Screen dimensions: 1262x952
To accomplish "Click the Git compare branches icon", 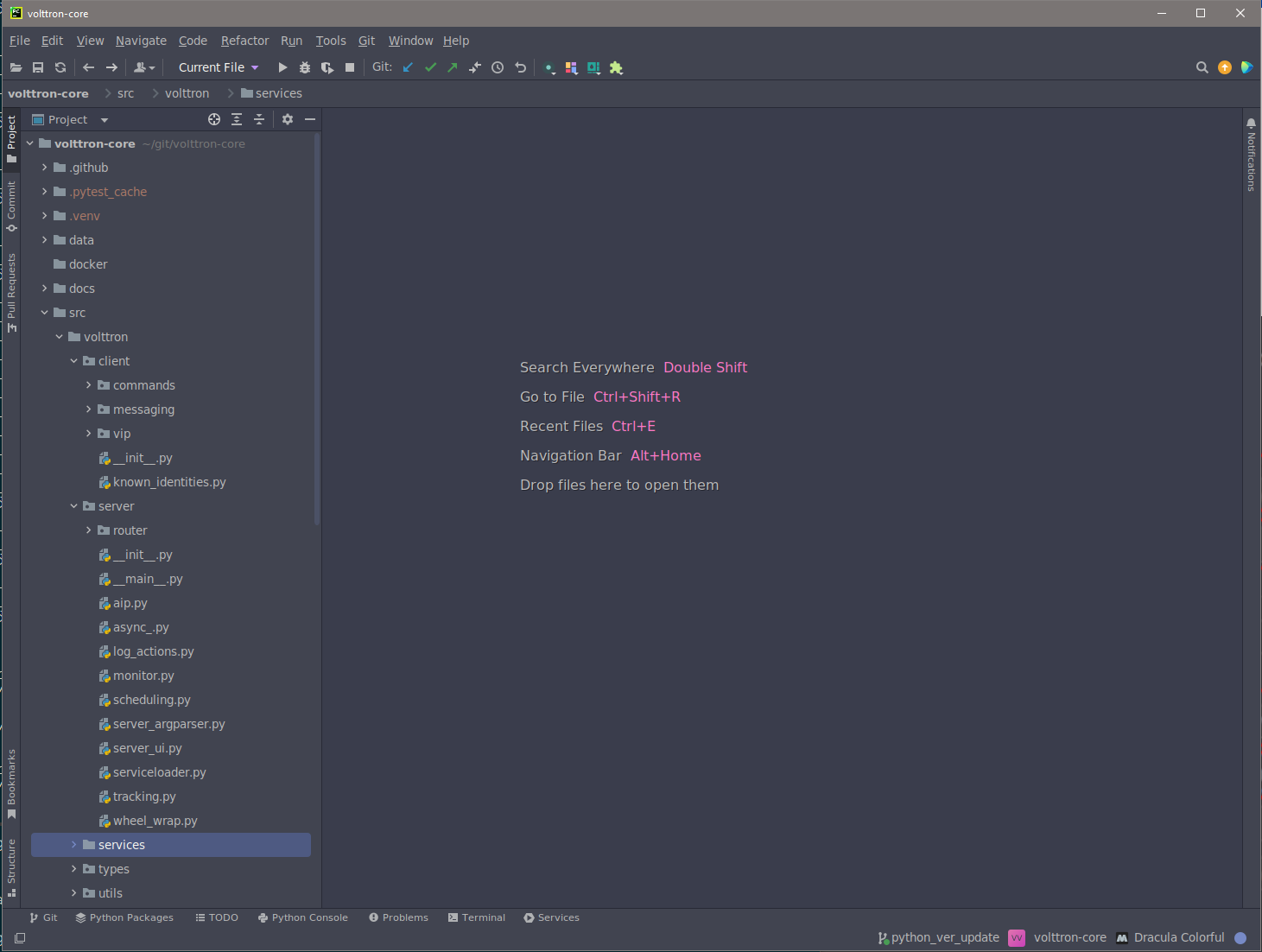I will pyautogui.click(x=475, y=67).
